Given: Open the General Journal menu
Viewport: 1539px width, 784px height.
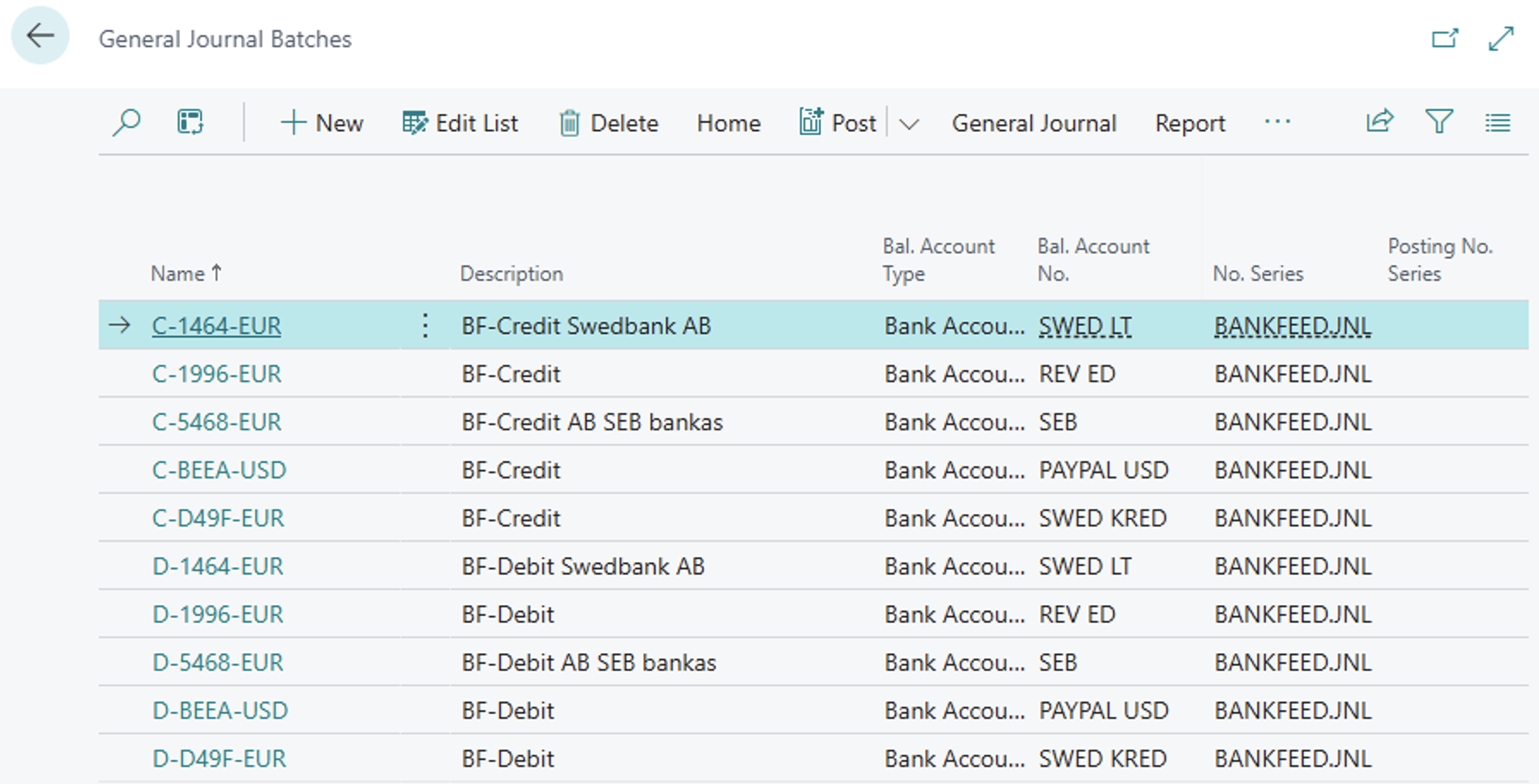Looking at the screenshot, I should click(1034, 124).
